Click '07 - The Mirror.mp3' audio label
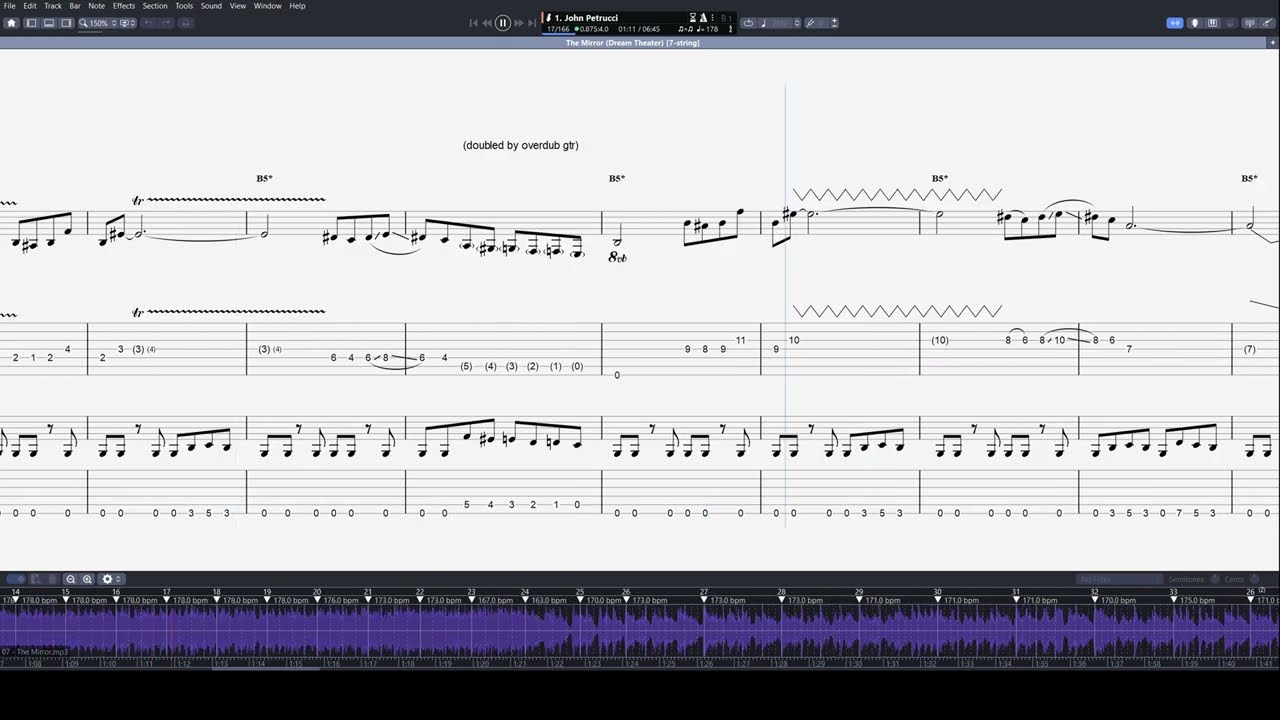 tap(35, 652)
